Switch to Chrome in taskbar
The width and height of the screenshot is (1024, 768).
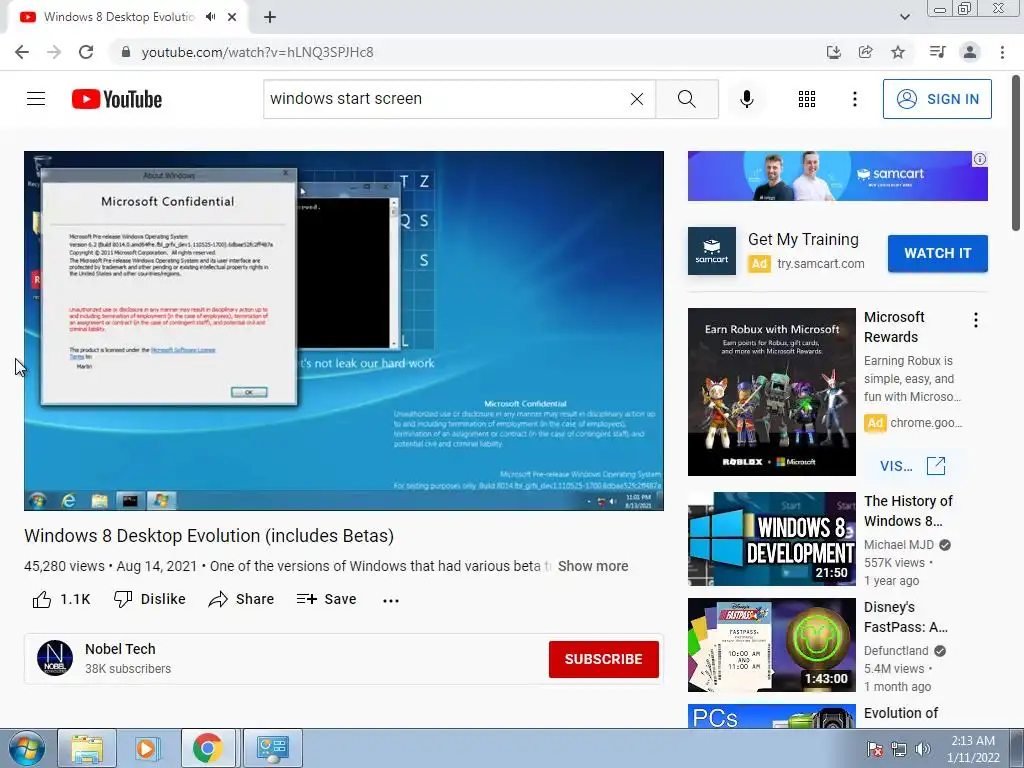tap(208, 748)
